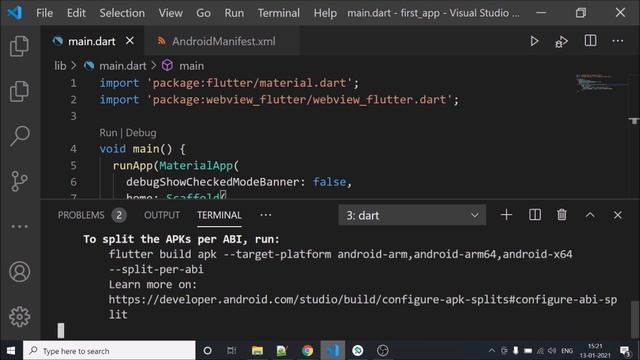The width and height of the screenshot is (640, 360).
Task: Switch to the OUTPUT tab
Action: point(162,215)
